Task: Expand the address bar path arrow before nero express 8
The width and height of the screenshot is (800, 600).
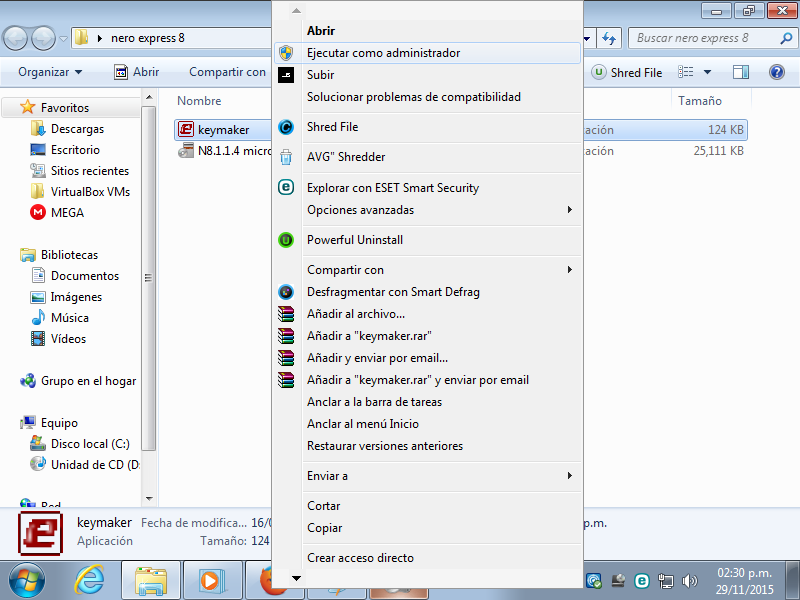Action: click(x=99, y=38)
